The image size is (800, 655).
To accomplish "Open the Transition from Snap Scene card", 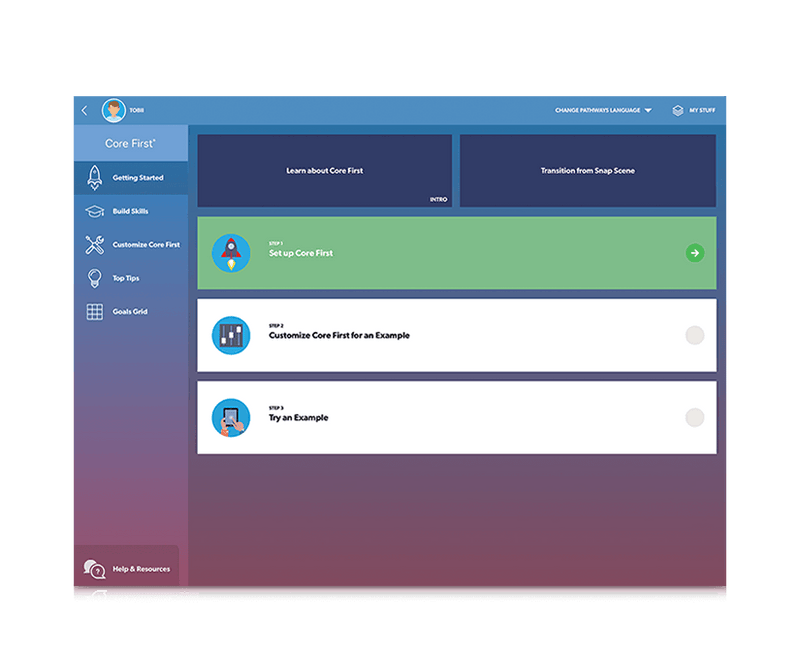I will click(589, 170).
